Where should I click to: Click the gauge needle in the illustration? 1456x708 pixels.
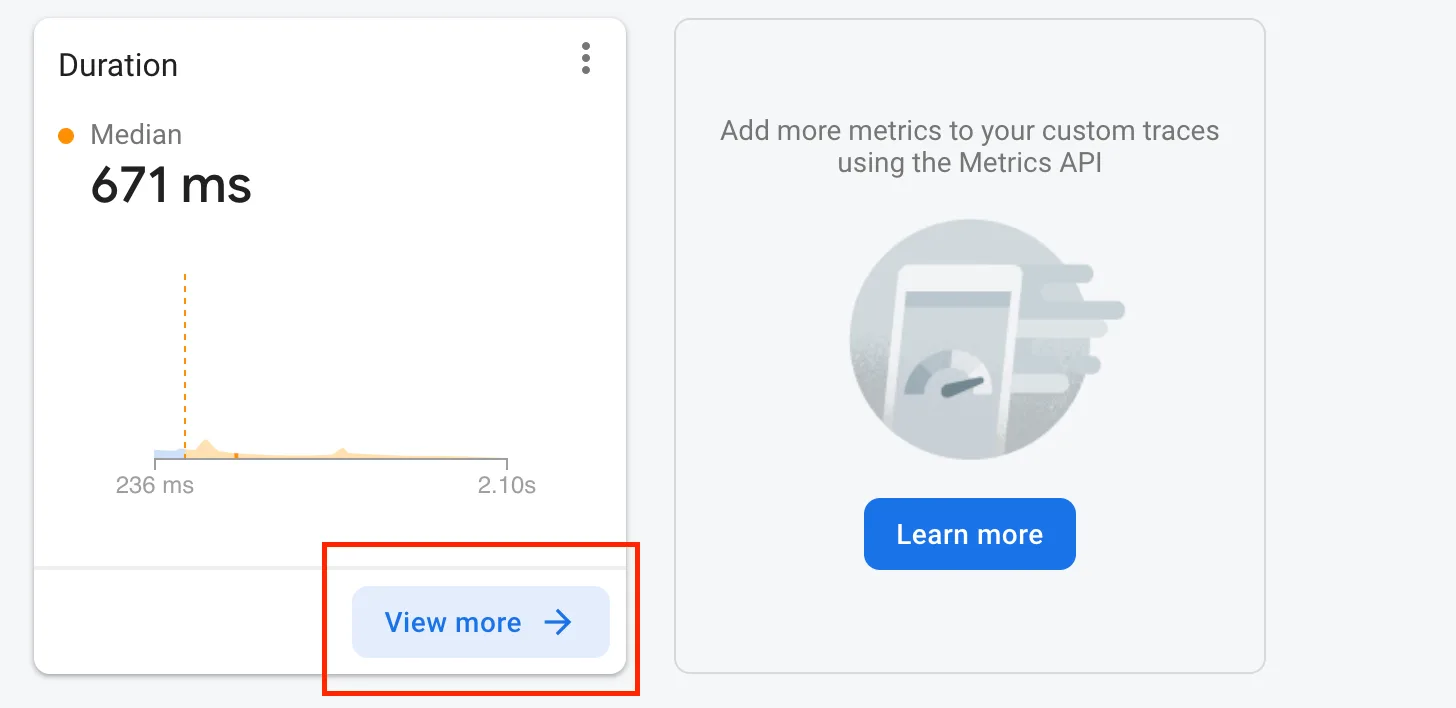coord(959,385)
